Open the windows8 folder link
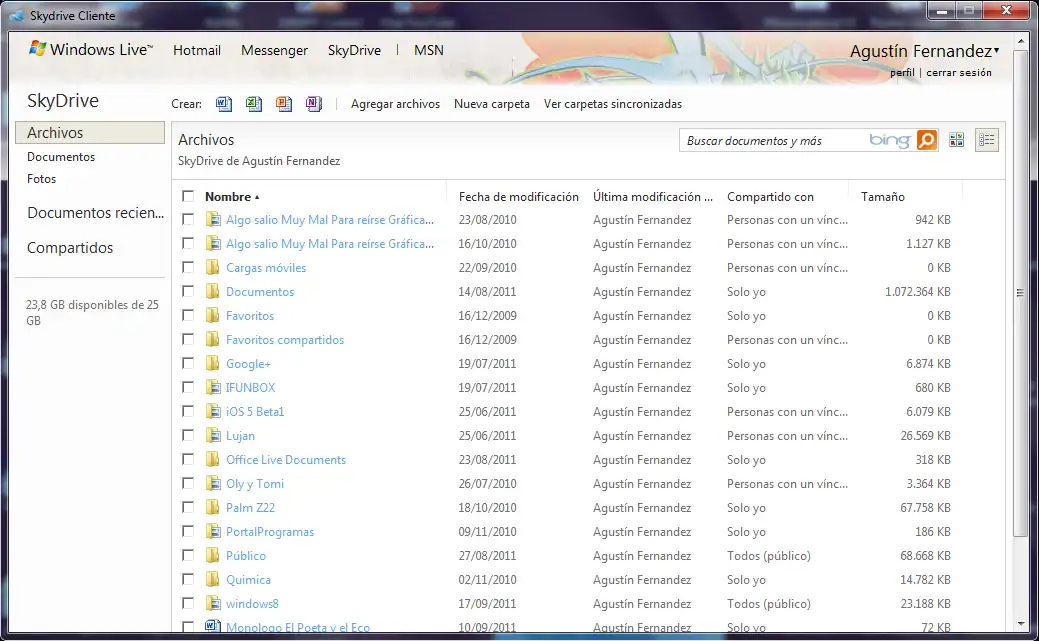Screen dimensions: 1039x641 tap(252, 604)
